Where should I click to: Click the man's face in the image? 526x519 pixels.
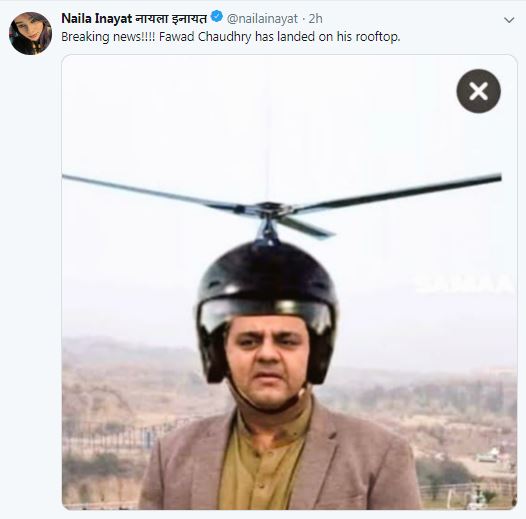(267, 362)
